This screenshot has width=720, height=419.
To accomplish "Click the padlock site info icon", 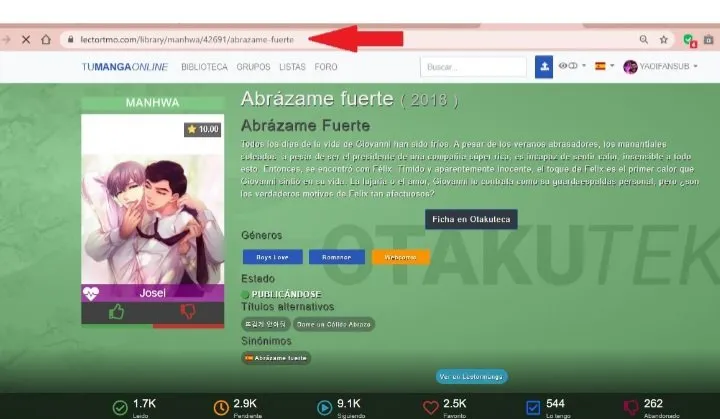I will pos(70,40).
